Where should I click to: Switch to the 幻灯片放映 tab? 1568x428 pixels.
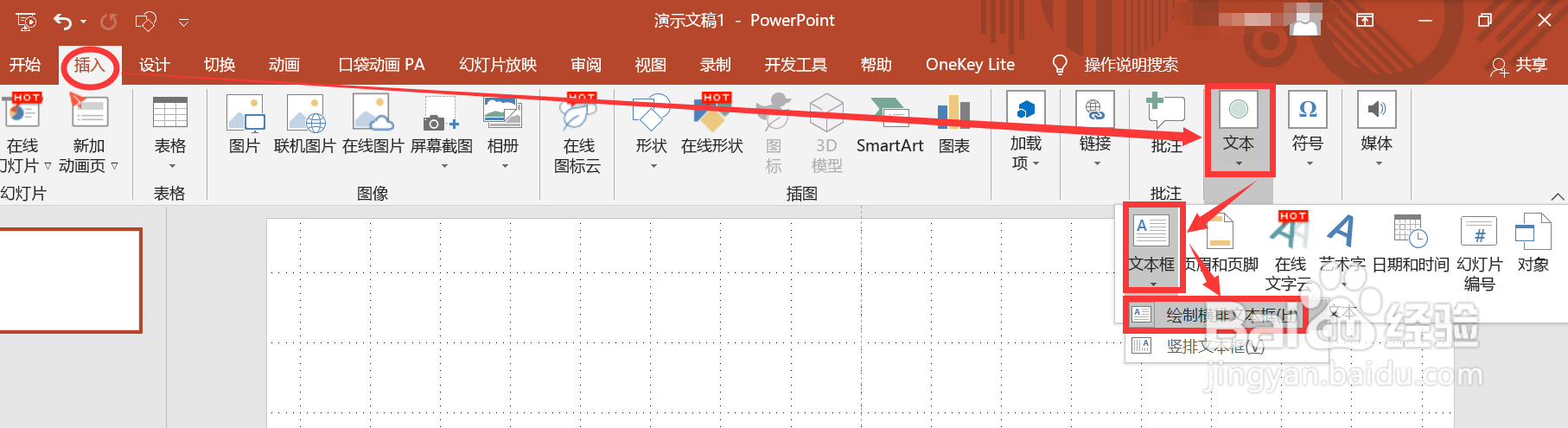(x=498, y=65)
